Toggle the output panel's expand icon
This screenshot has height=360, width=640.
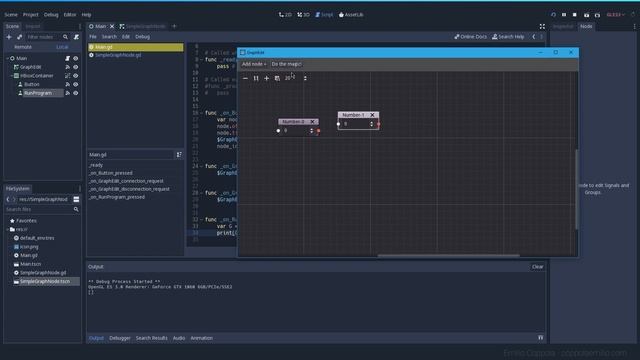pyautogui.click(x=540, y=338)
